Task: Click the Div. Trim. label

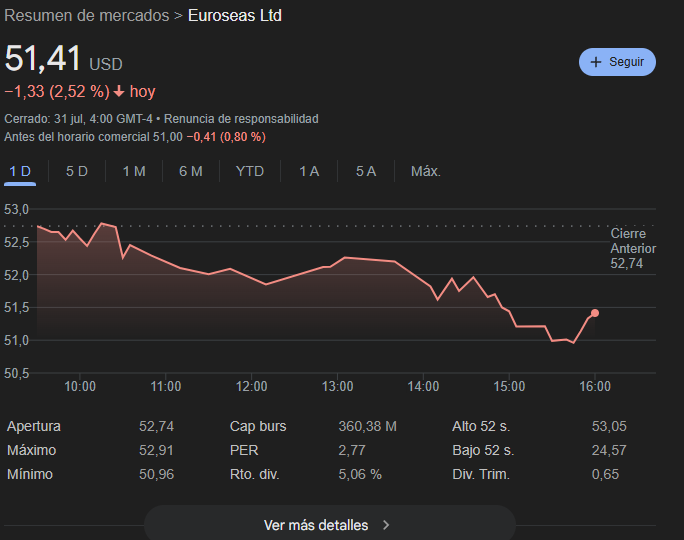Action: coord(481,474)
